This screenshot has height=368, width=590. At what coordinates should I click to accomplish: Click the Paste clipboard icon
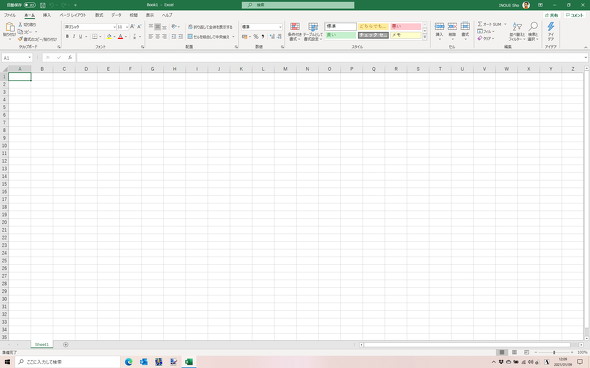tap(10, 27)
